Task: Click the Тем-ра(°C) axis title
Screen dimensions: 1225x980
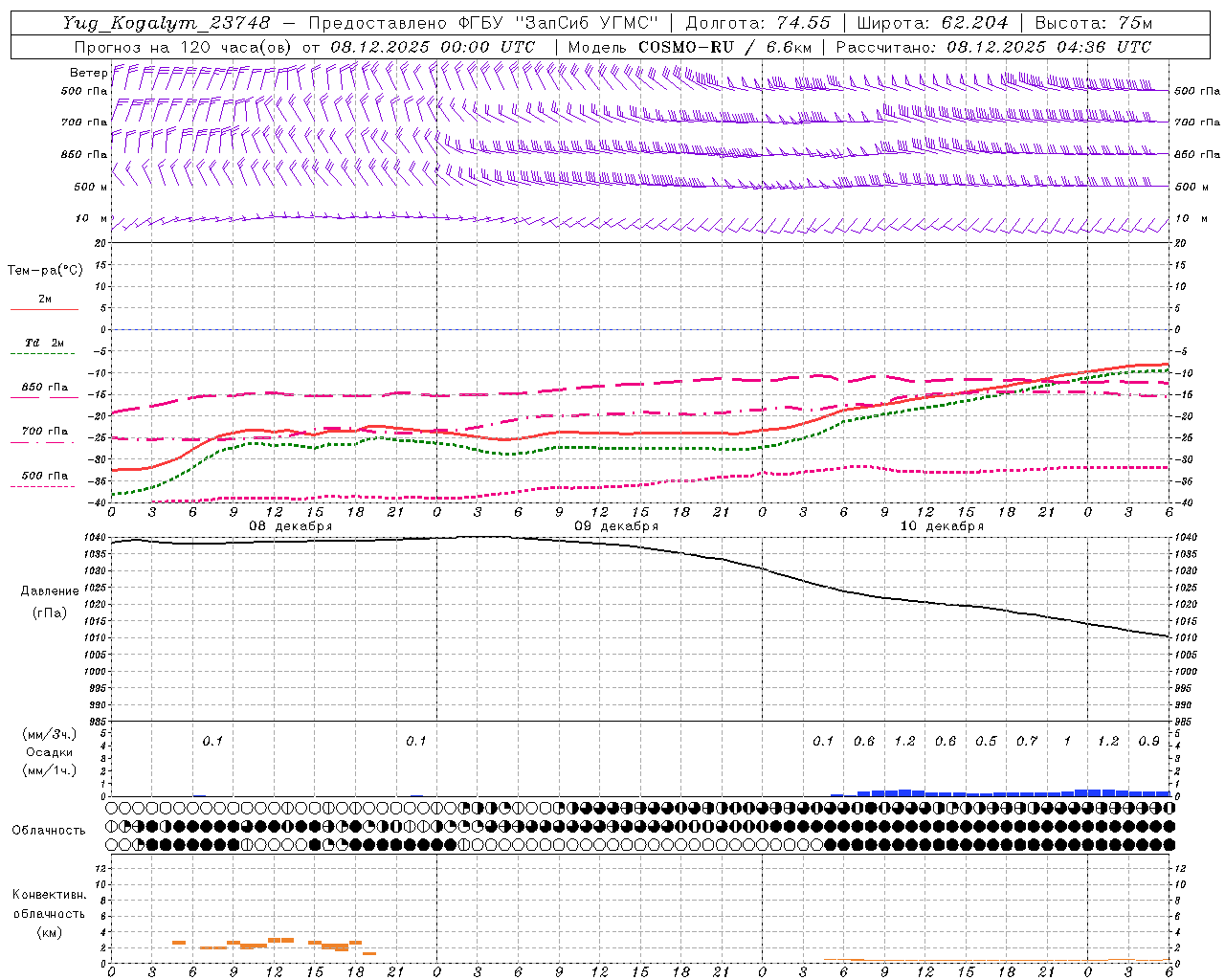Action: coord(45,270)
